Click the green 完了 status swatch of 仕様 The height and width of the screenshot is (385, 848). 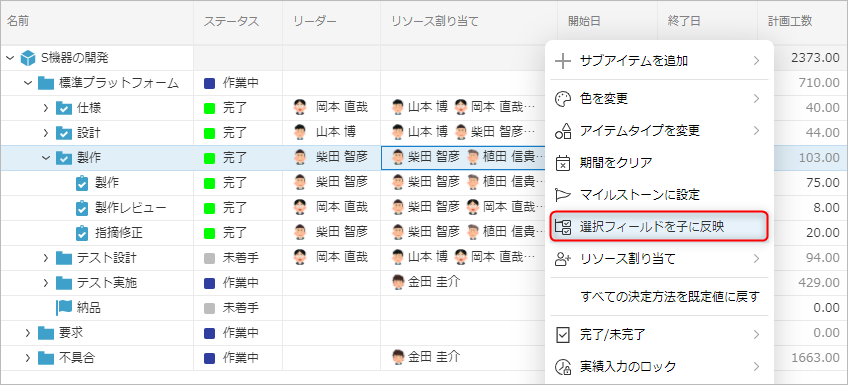point(209,109)
